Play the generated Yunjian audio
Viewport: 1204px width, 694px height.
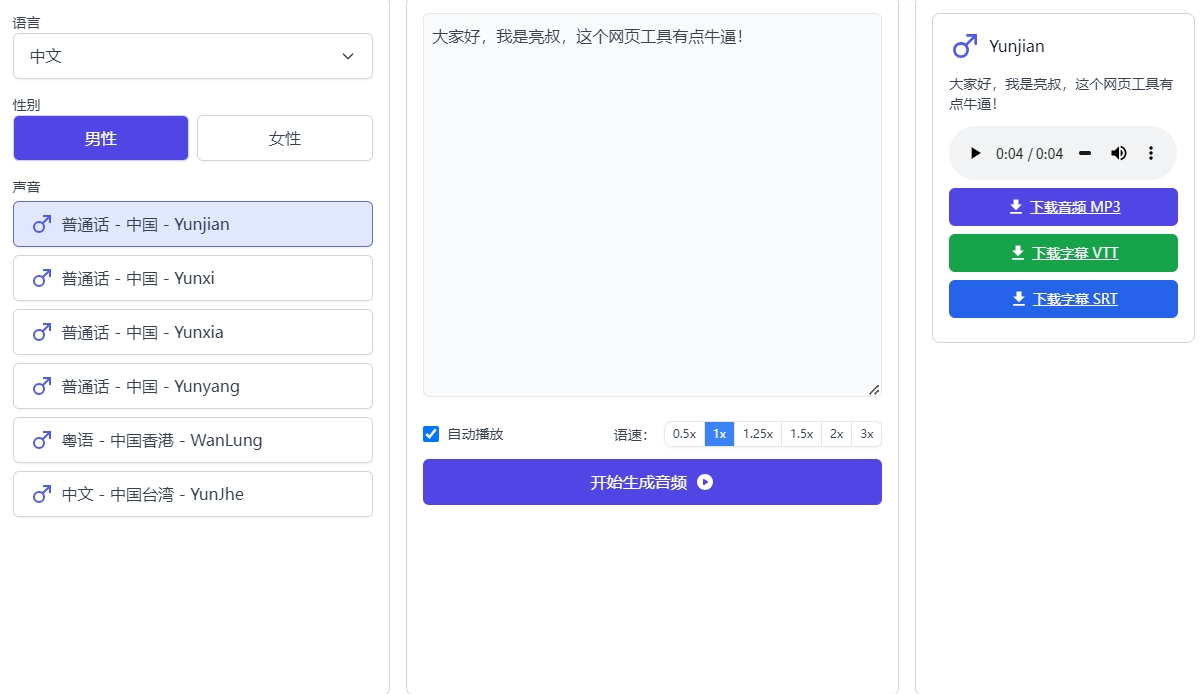point(975,153)
